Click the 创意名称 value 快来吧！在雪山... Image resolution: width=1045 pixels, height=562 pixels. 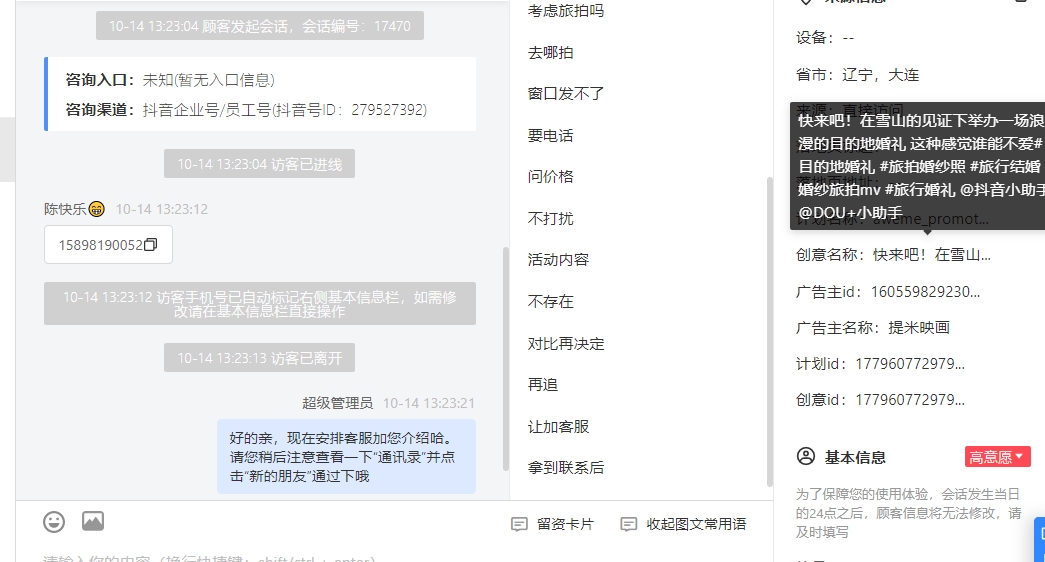pyautogui.click(x=932, y=255)
